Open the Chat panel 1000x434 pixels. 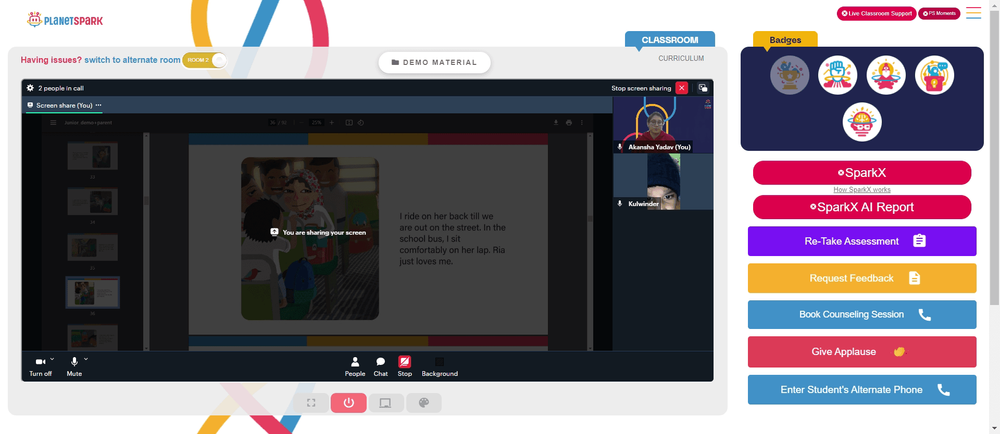pos(381,366)
